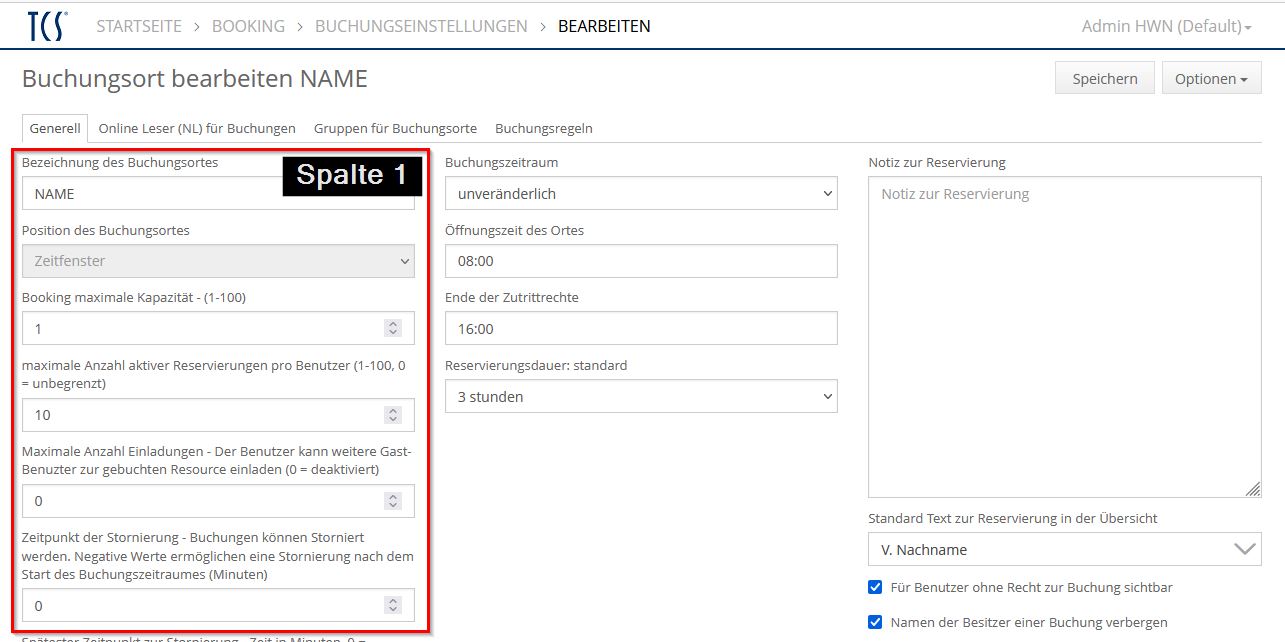Image resolution: width=1285 pixels, height=642 pixels.
Task: Click the Speichern button
Action: pos(1104,79)
